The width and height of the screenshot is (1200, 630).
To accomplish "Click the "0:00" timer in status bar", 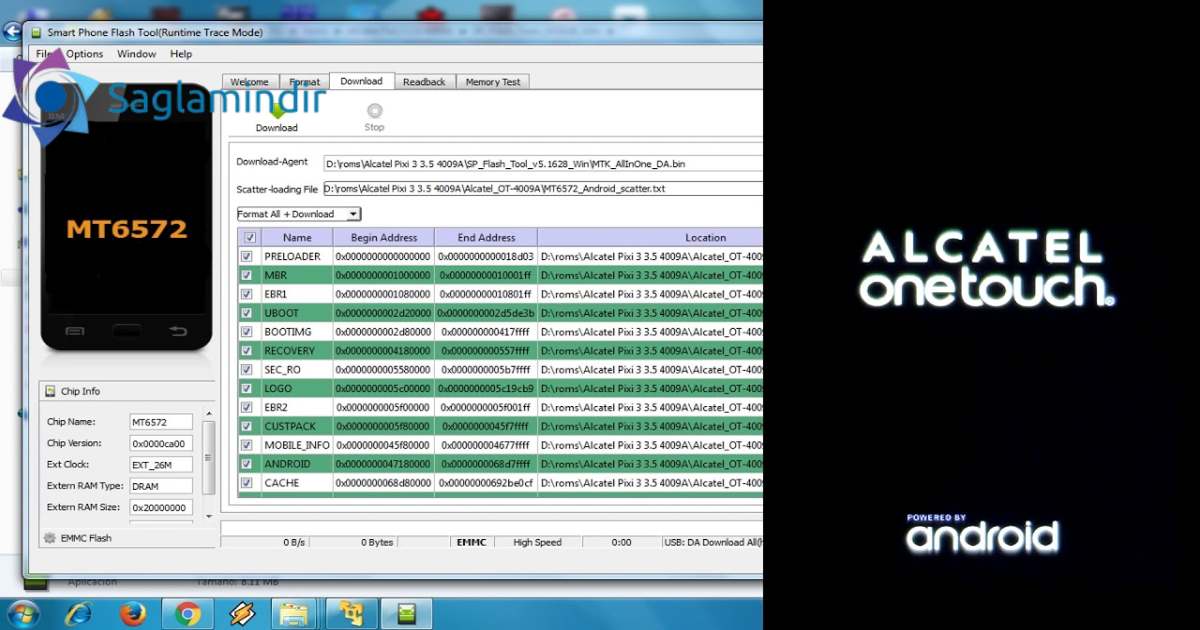I will coord(621,542).
